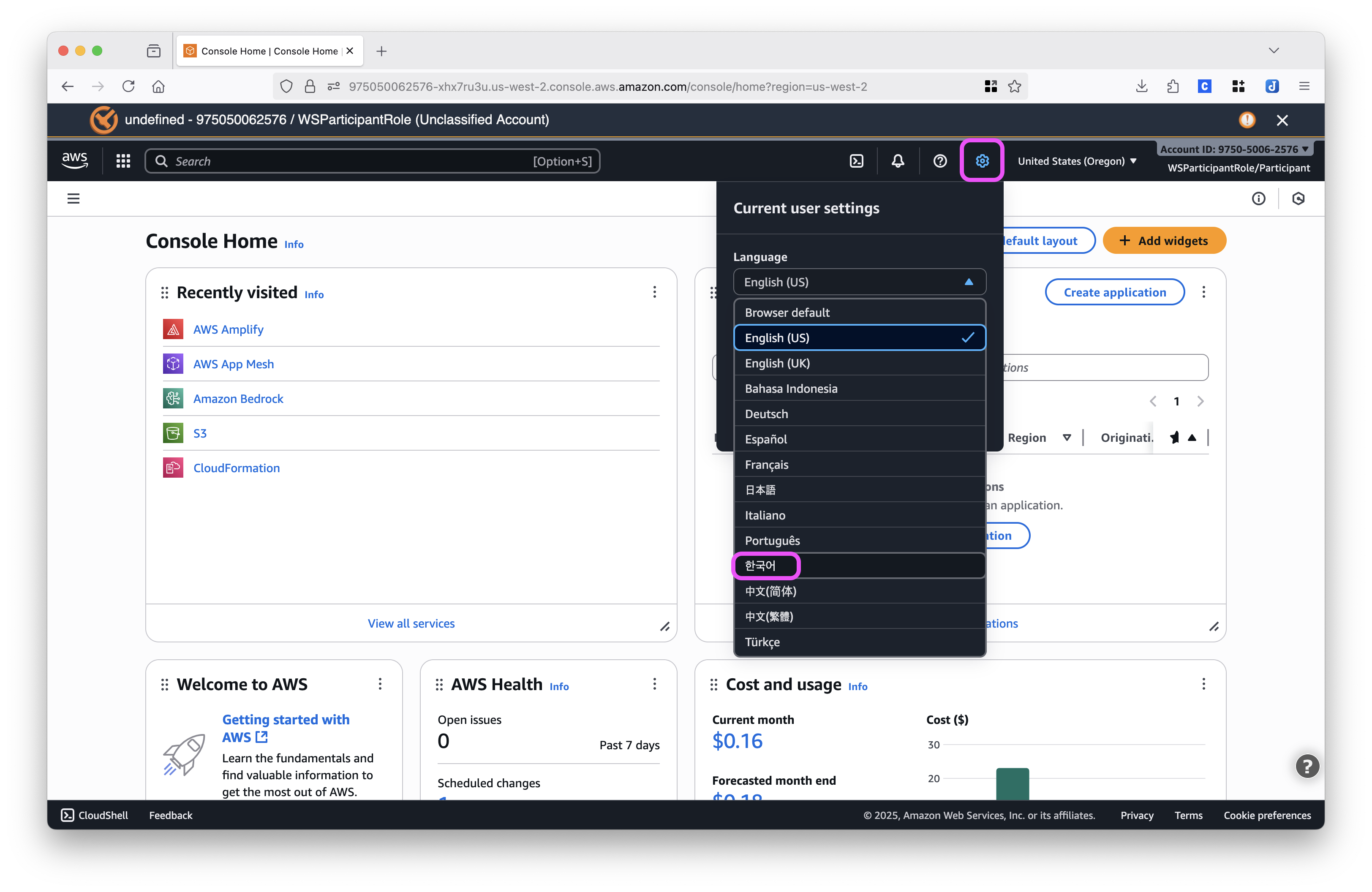The image size is (1372, 892).
Task: Expand the browser tab list chevron
Action: (x=1274, y=51)
